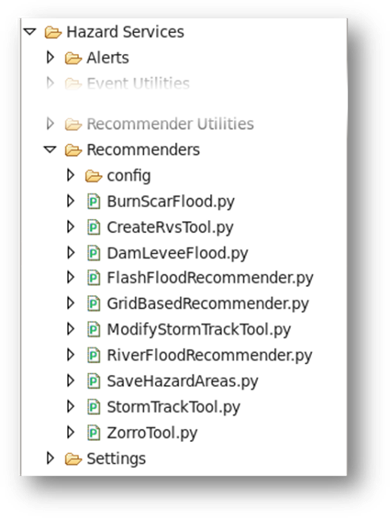The image size is (390, 518).
Task: Select the Event Utilities folder label
Action: [138, 83]
